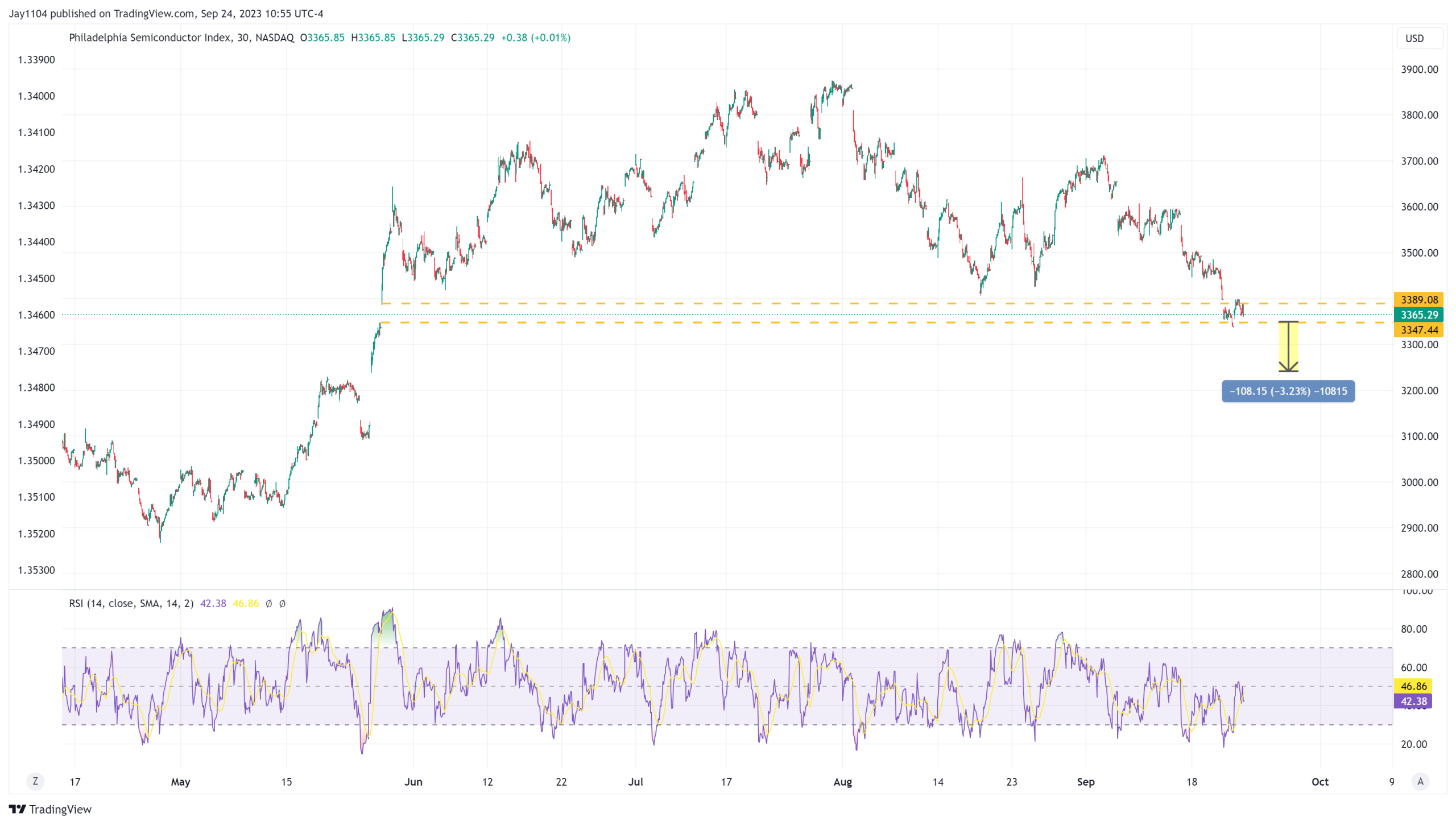Click the TradingView logo at bottom left
This screenshot has width=1456, height=825.
50,809
